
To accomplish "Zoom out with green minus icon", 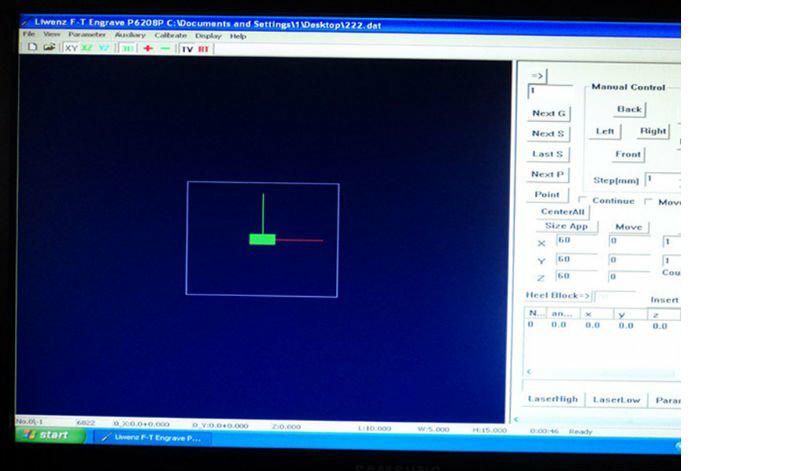I will click(x=165, y=47).
